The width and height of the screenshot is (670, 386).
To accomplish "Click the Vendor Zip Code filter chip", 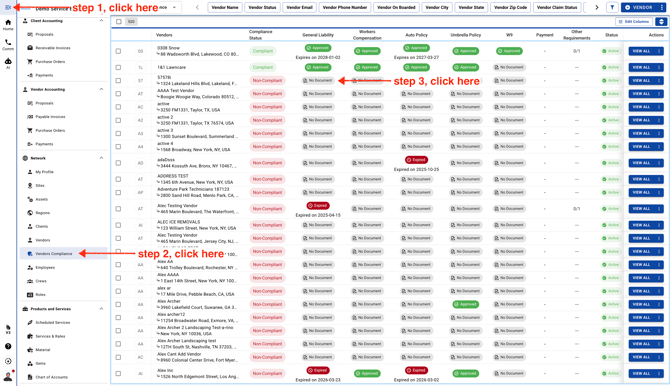I will click(x=511, y=7).
